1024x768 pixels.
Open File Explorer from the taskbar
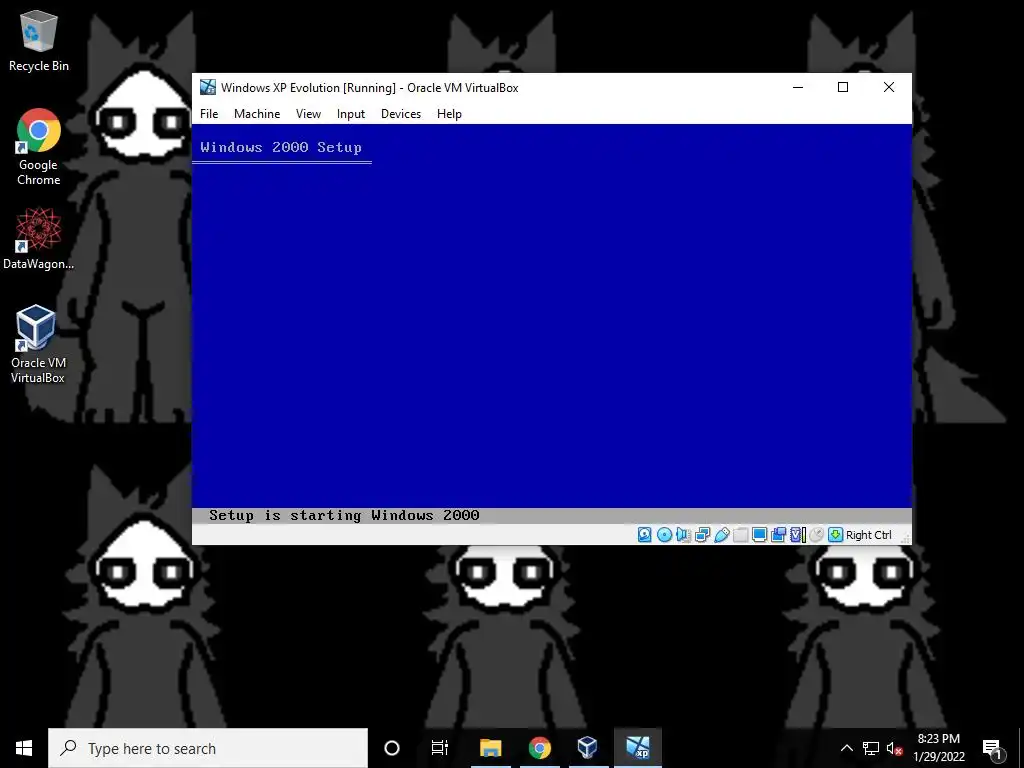point(490,748)
